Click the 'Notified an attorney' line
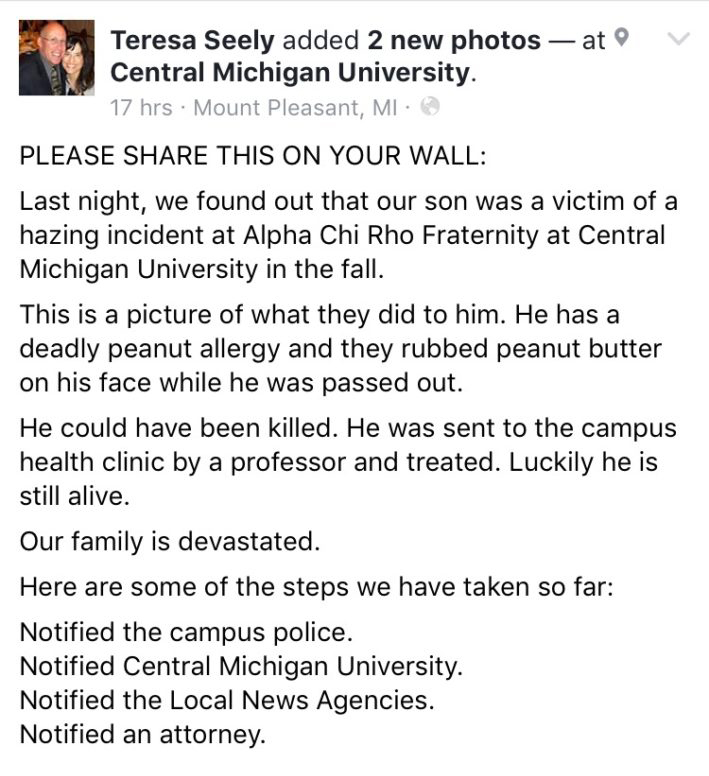The height and width of the screenshot is (776, 709). [x=142, y=734]
